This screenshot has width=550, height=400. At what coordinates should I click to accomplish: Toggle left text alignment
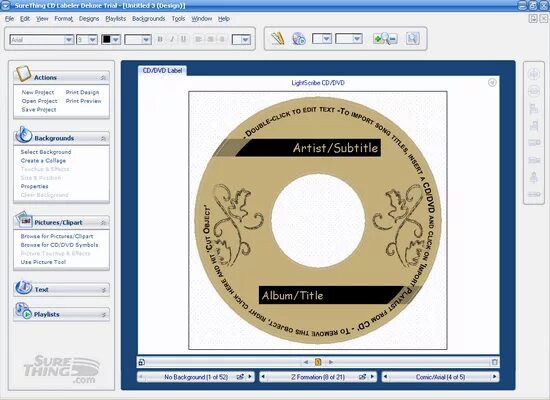pos(199,39)
